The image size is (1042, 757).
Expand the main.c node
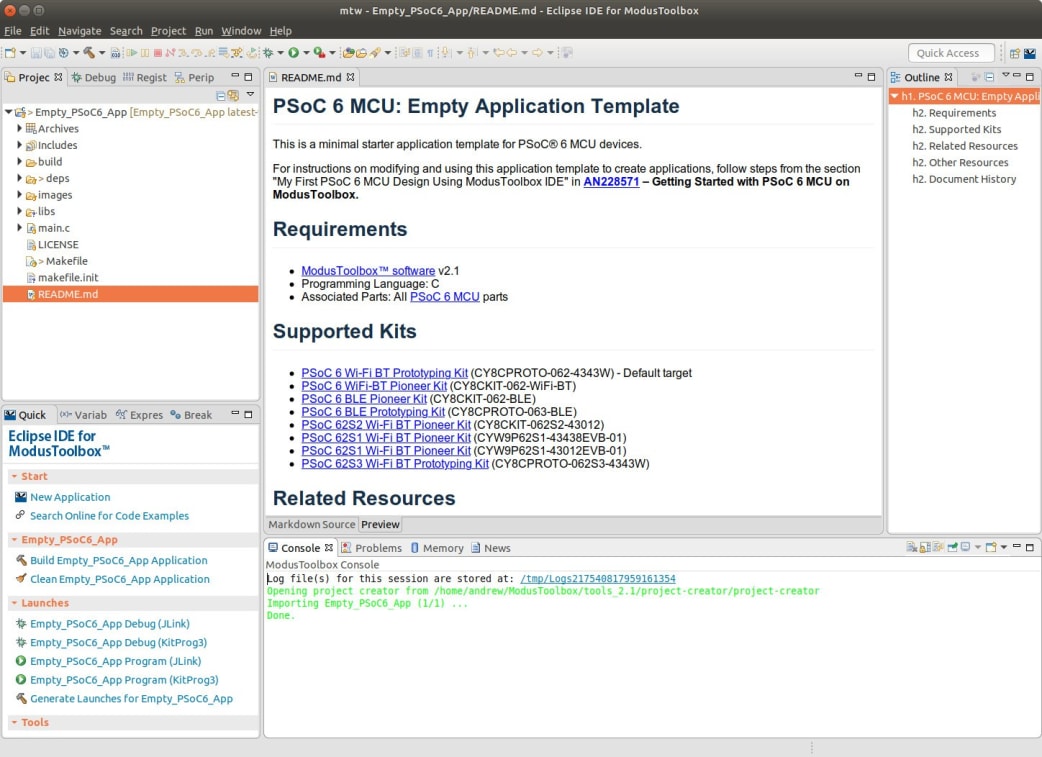(19, 227)
